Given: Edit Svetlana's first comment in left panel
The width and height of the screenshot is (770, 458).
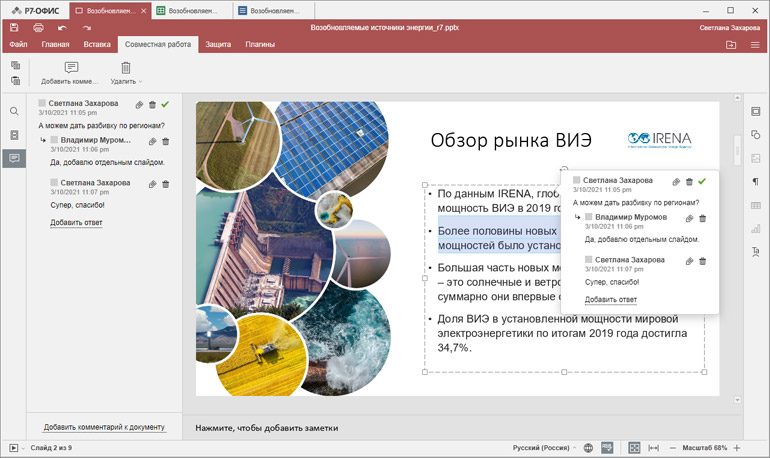Looking at the screenshot, I should coord(139,104).
